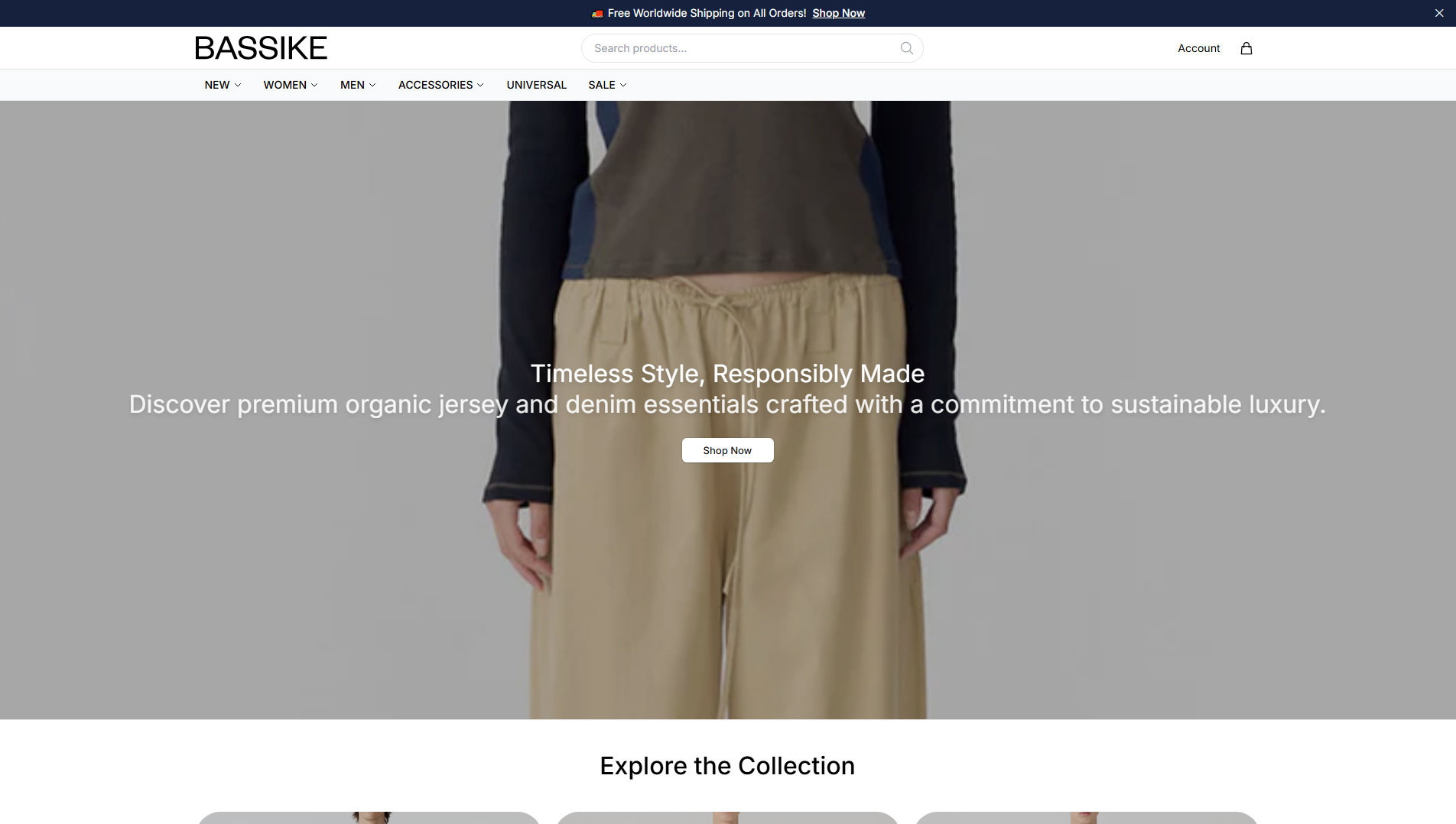Expand the ACCESSORIES menu
This screenshot has height=824, width=1456.
click(x=440, y=85)
